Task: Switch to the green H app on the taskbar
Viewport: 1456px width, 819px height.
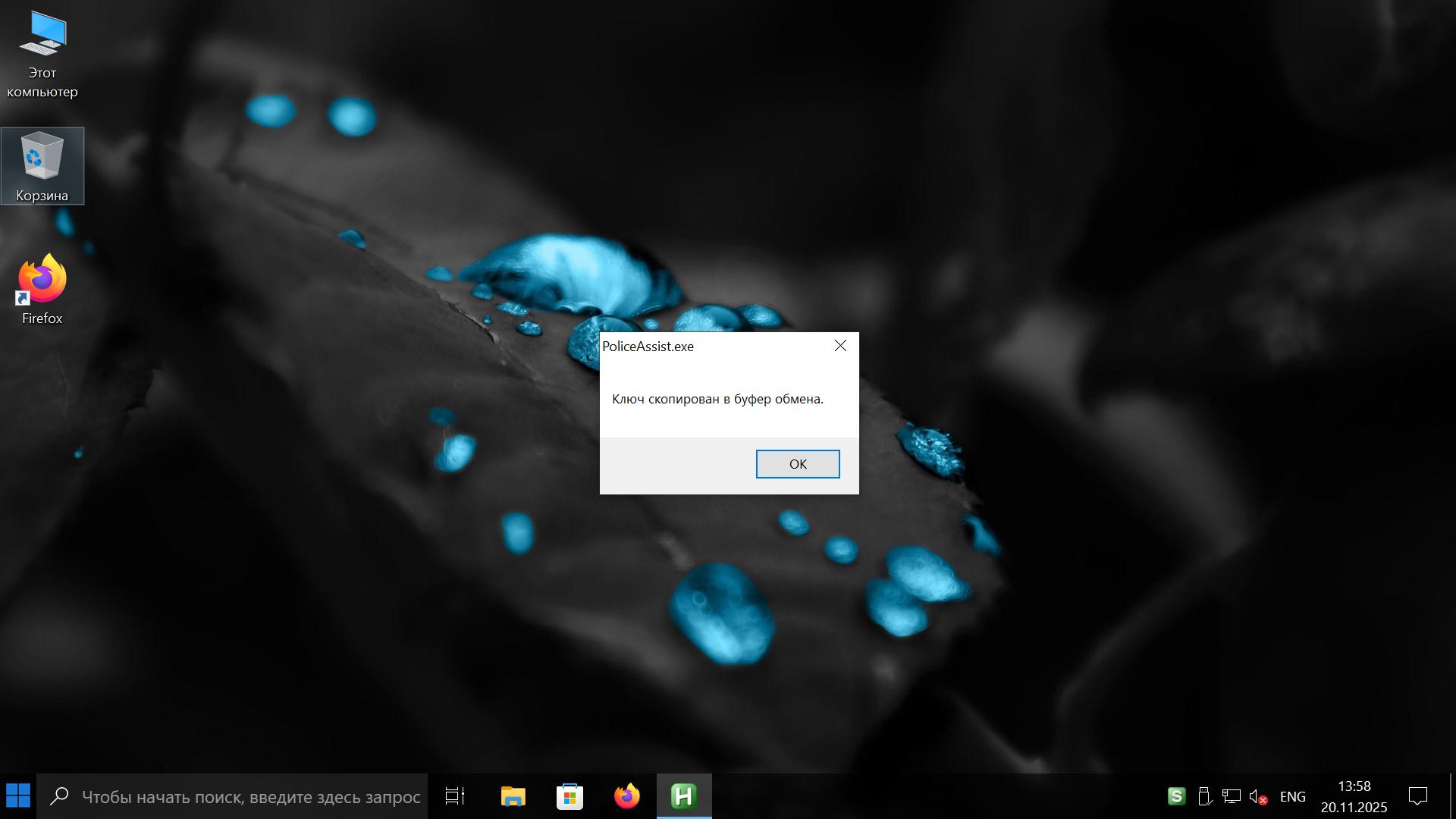Action: [683, 796]
